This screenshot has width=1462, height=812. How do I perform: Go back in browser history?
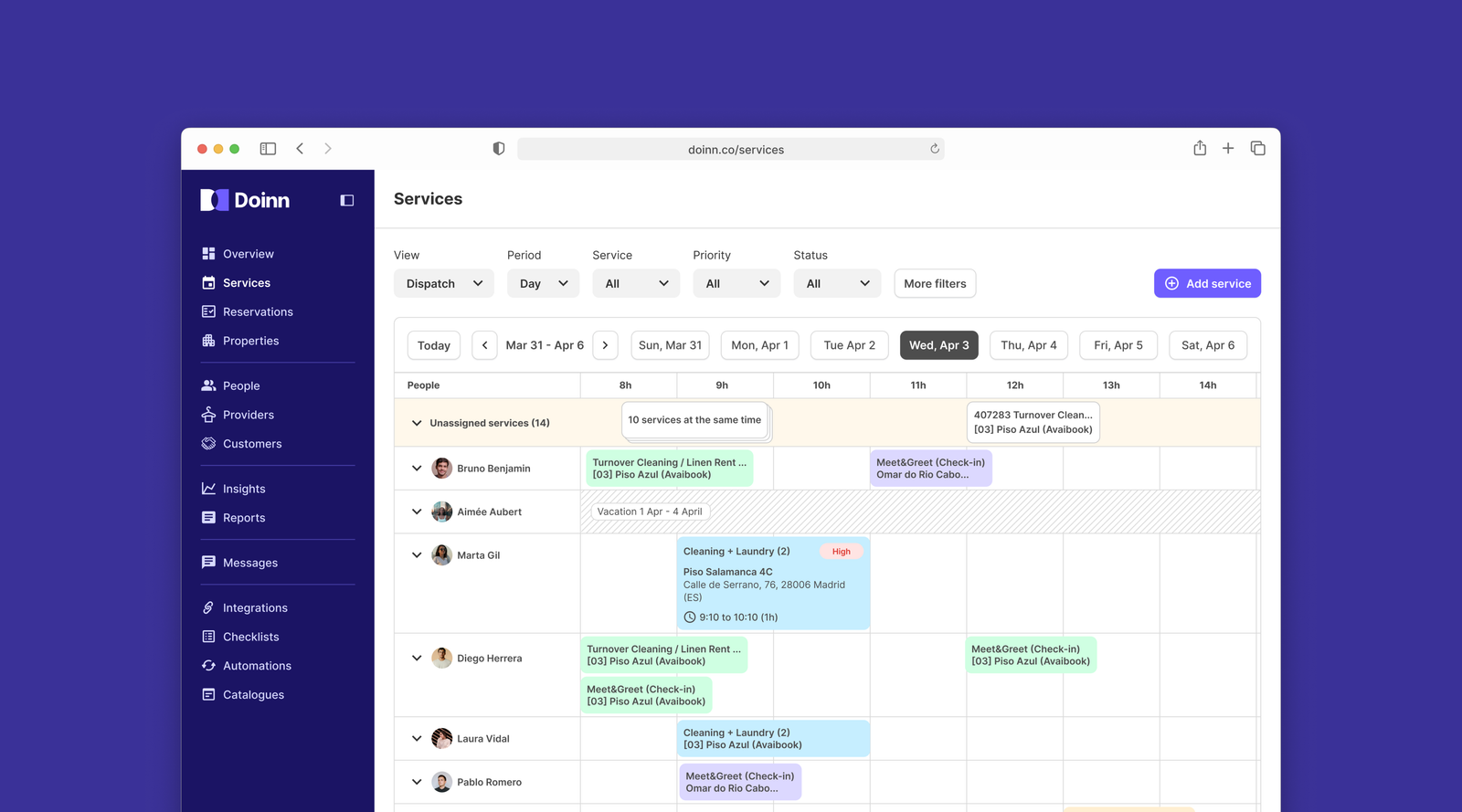click(300, 149)
